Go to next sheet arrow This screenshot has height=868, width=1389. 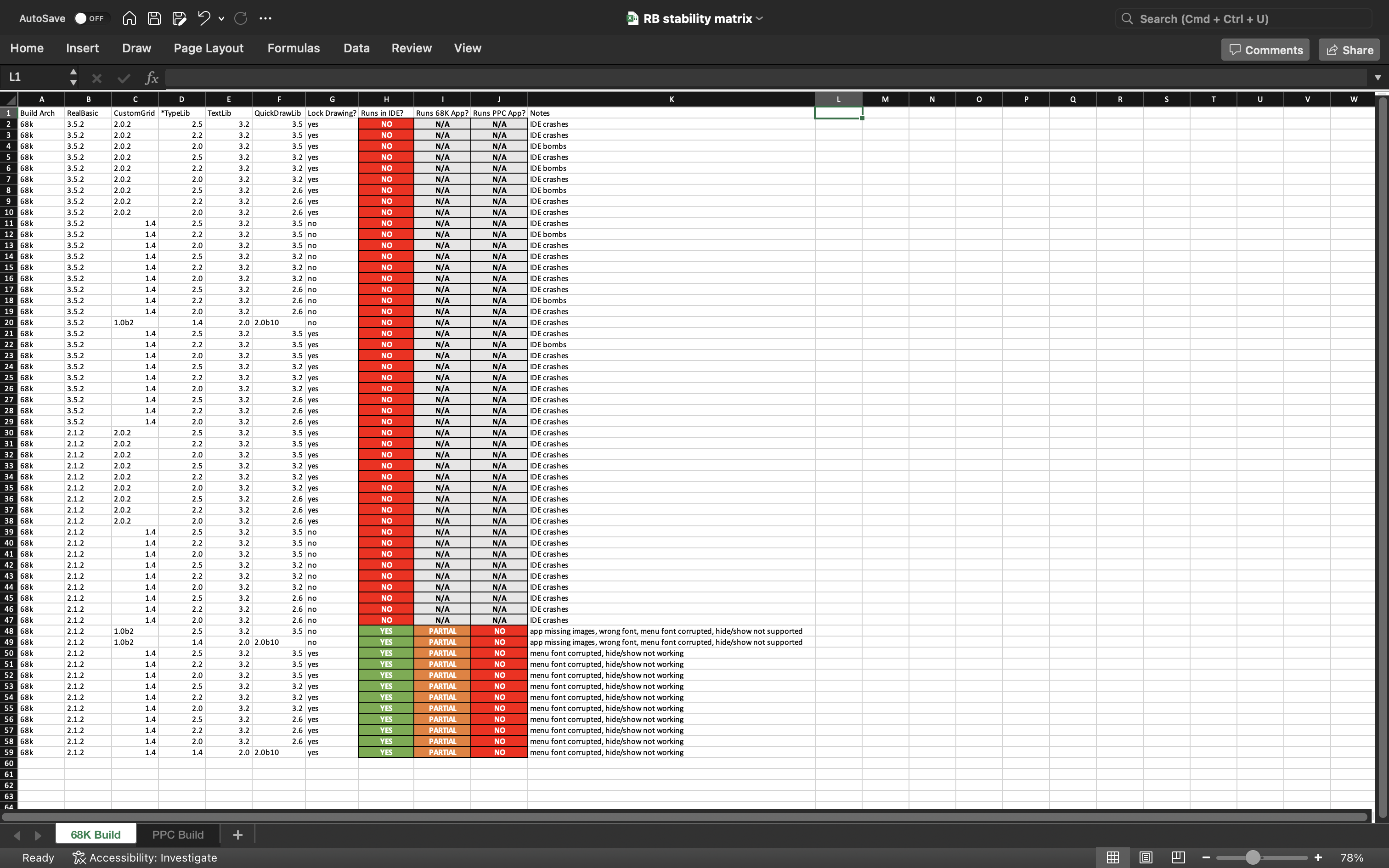[38, 835]
